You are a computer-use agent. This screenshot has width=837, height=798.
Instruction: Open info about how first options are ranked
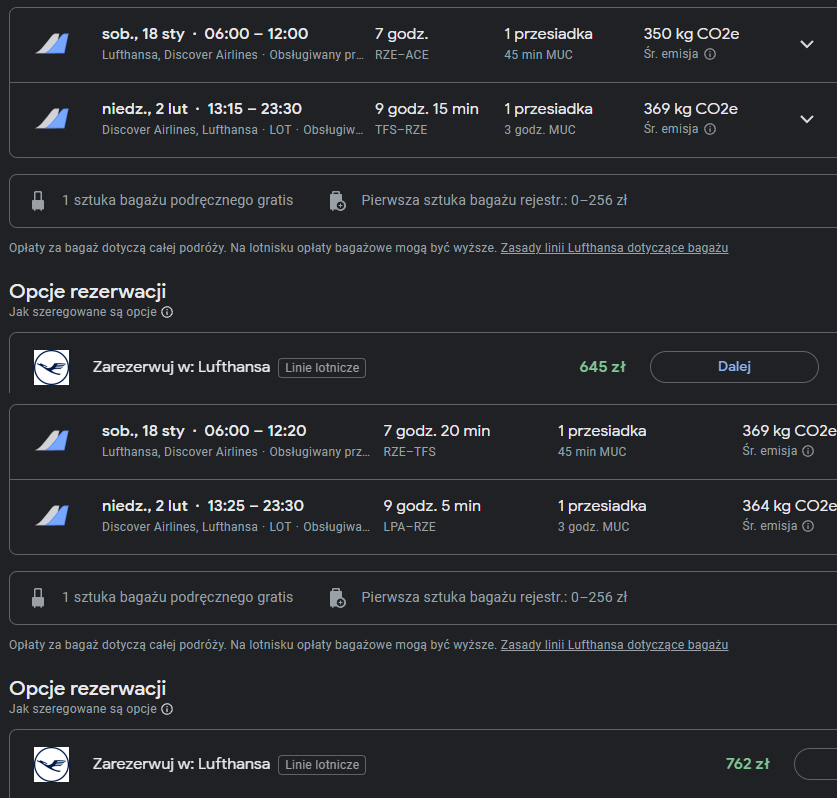167,312
